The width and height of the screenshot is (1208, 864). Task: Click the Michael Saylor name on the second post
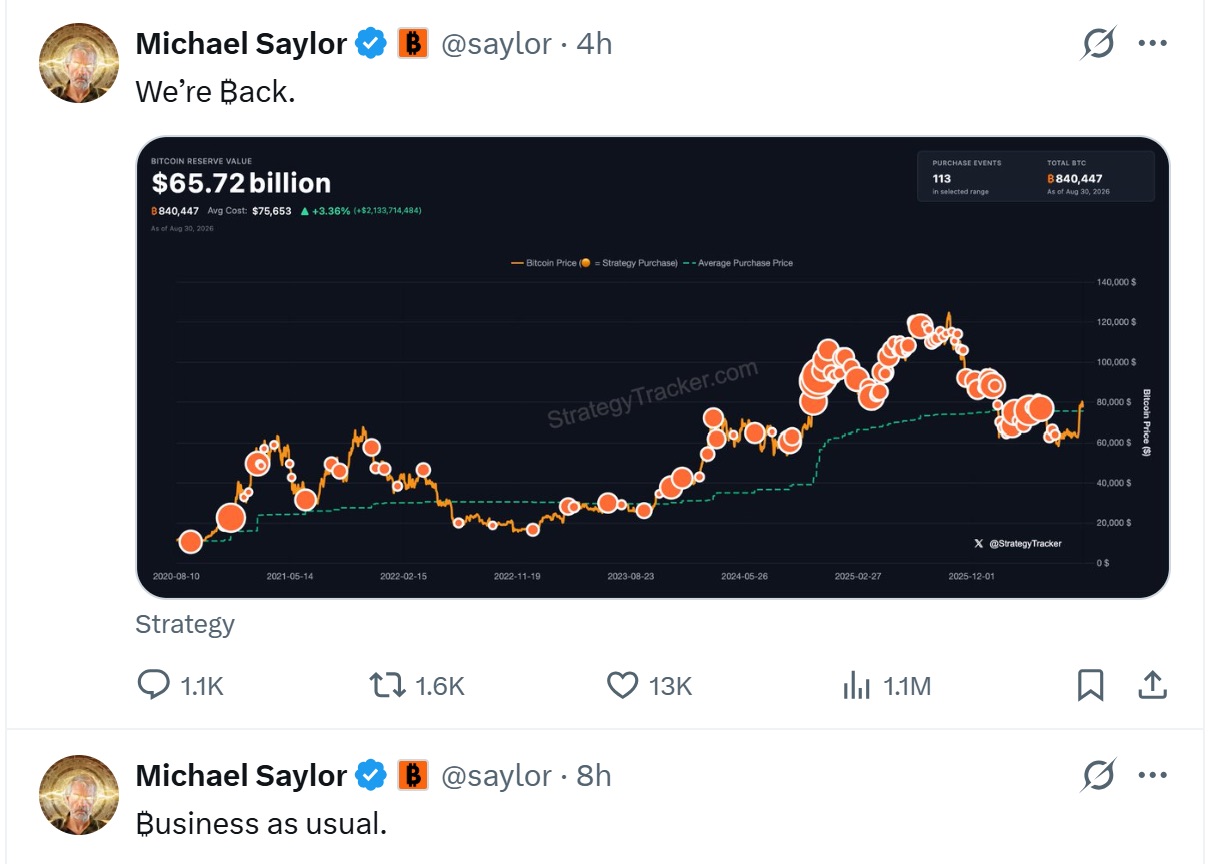click(241, 775)
